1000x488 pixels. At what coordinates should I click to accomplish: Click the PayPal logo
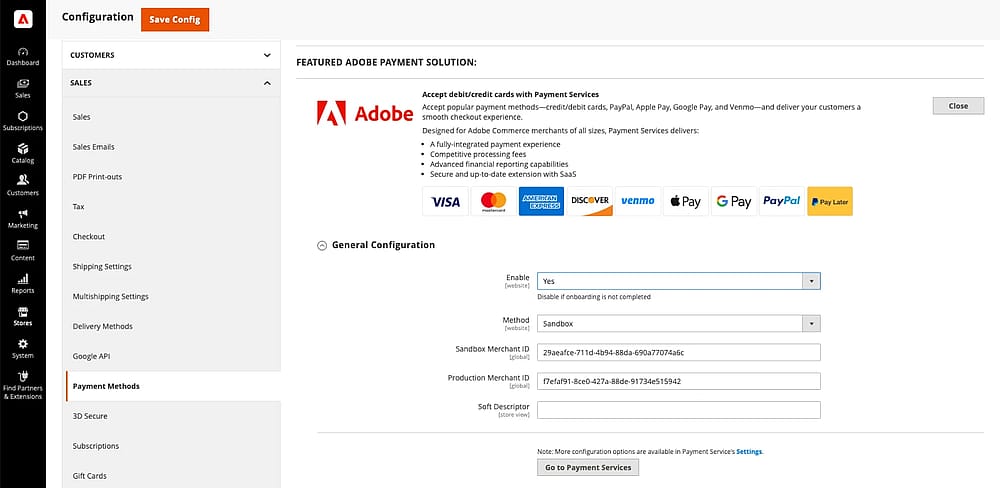point(782,201)
